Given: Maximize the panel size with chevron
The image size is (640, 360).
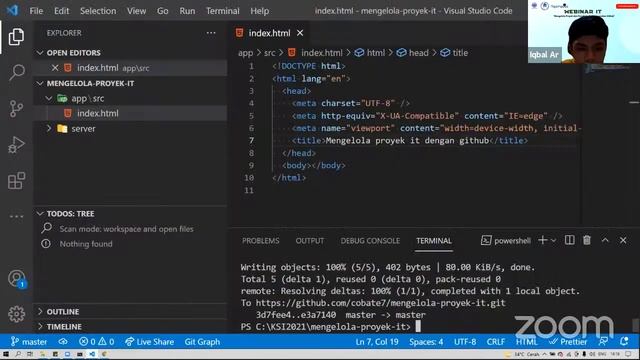Looking at the screenshot, I should point(605,240).
